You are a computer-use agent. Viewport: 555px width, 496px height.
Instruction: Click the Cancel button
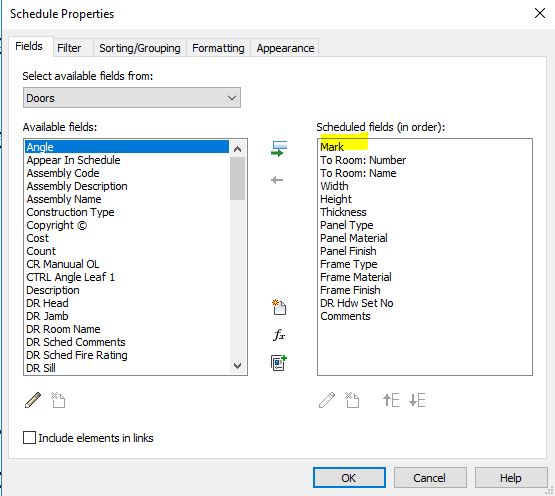pyautogui.click(x=430, y=478)
